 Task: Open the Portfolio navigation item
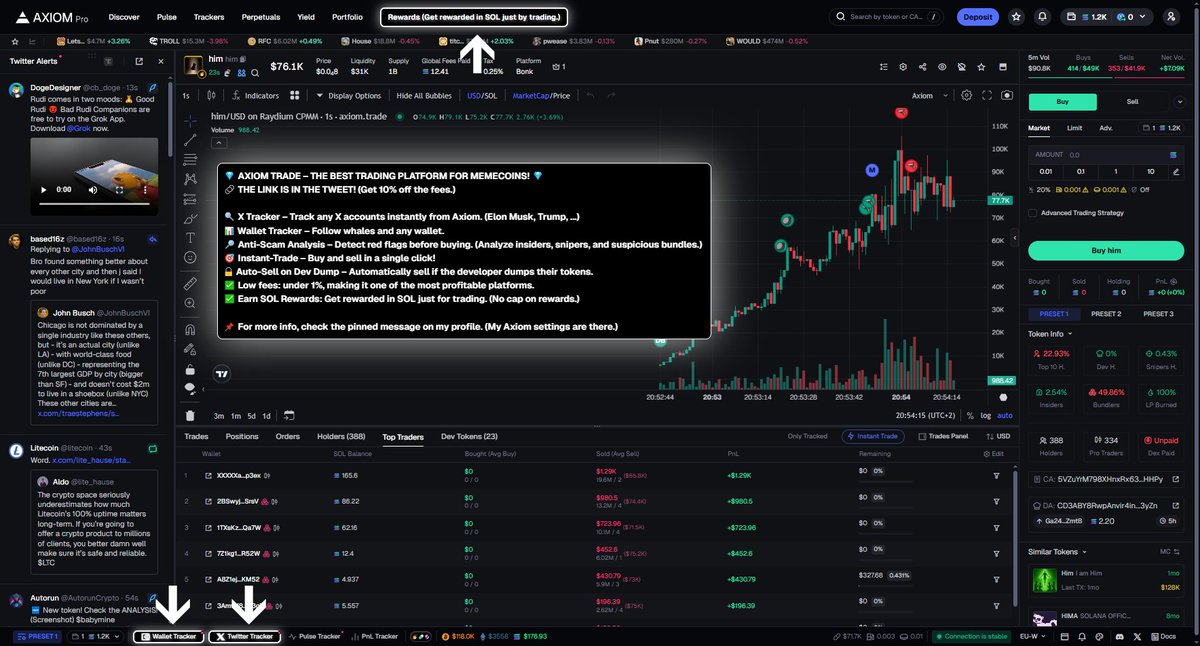tap(347, 17)
